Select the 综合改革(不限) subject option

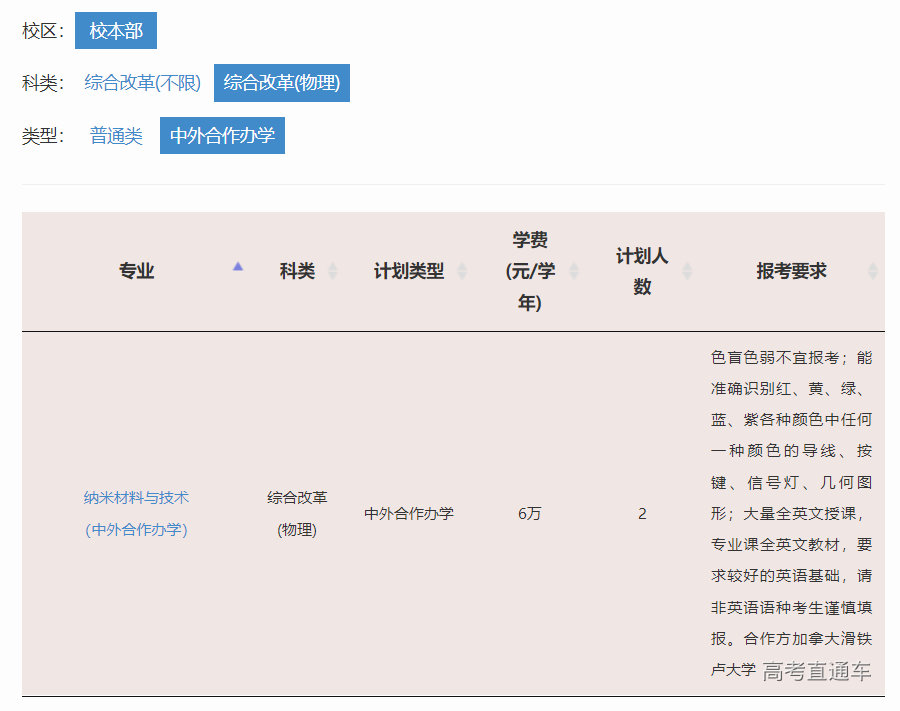click(x=142, y=82)
